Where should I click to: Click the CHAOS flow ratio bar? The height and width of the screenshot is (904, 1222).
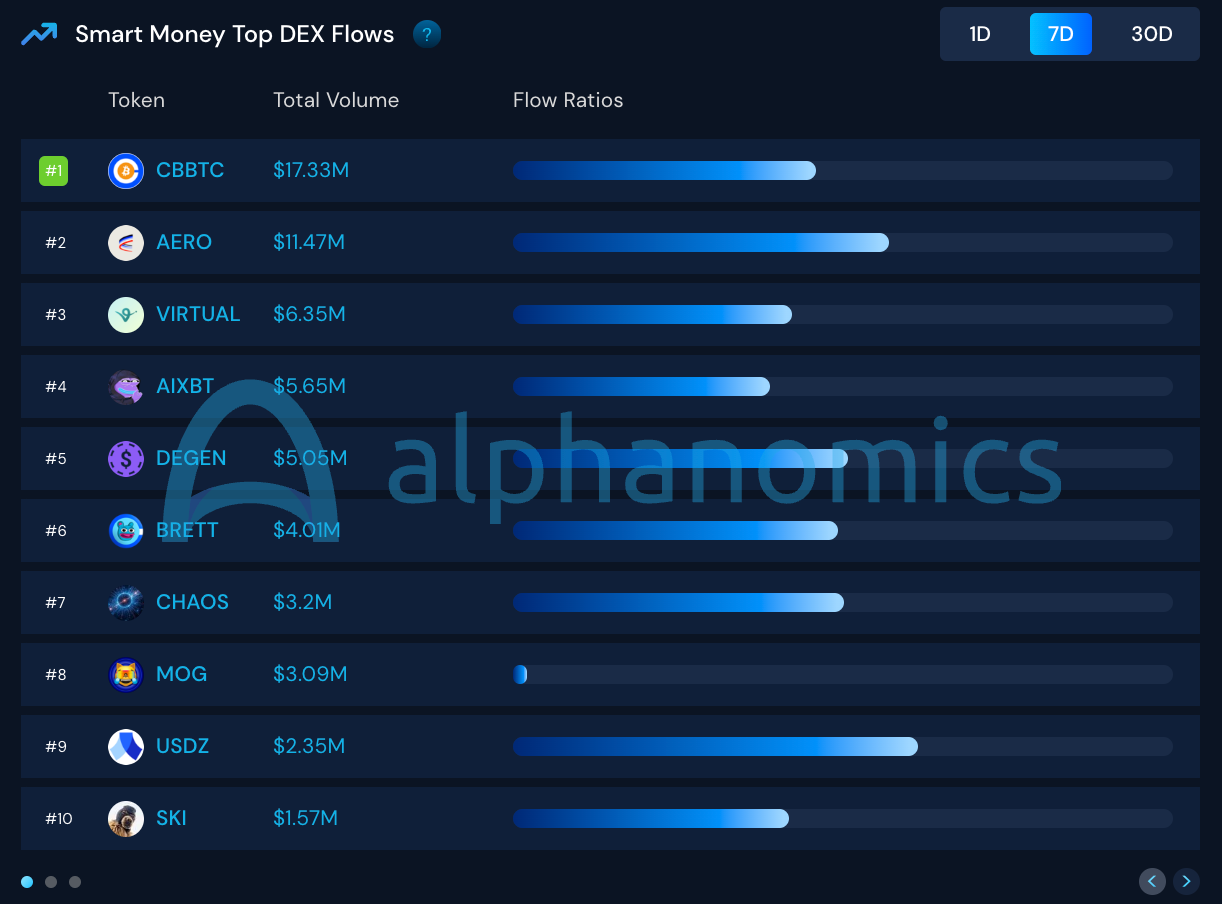[x=843, y=603]
